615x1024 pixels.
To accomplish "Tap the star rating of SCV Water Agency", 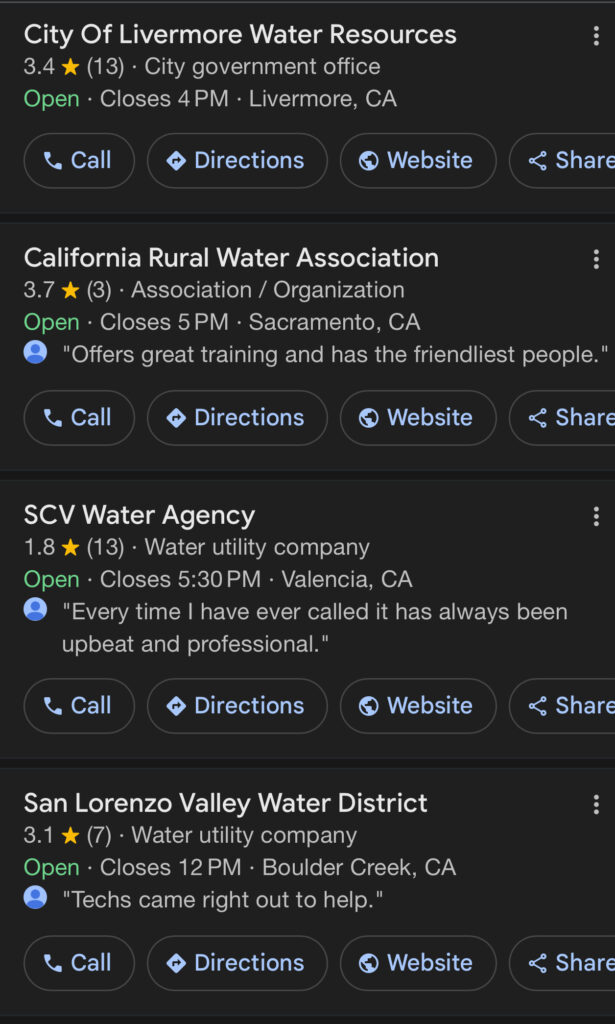I will 70,548.
